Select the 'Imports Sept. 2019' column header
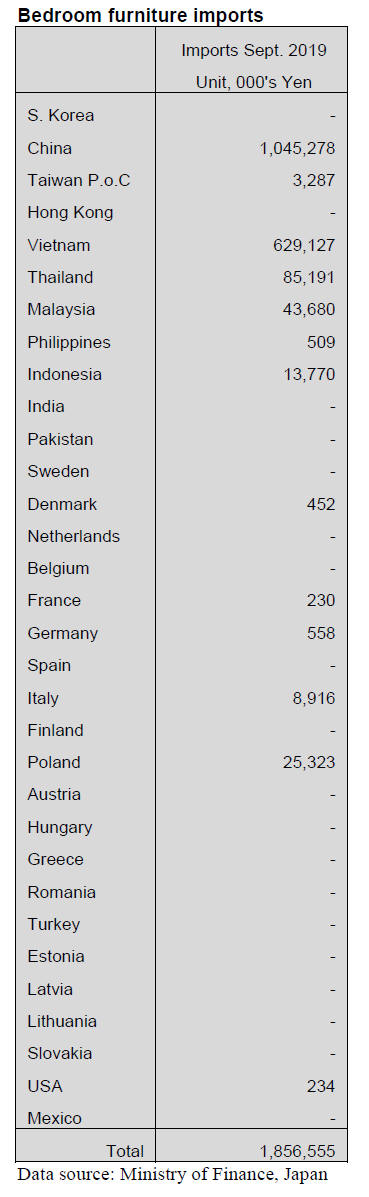 tap(254, 50)
